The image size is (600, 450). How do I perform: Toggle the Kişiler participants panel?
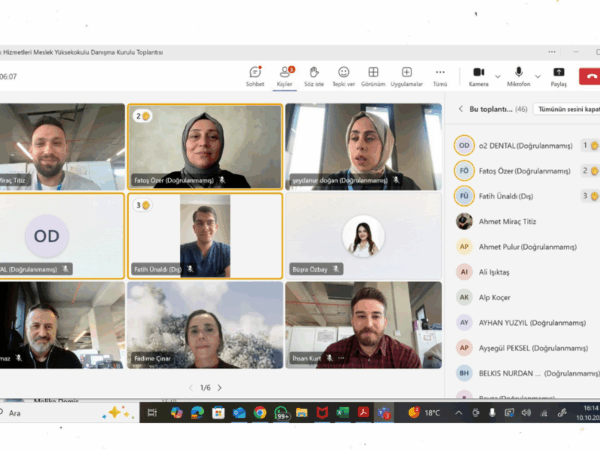[x=284, y=75]
